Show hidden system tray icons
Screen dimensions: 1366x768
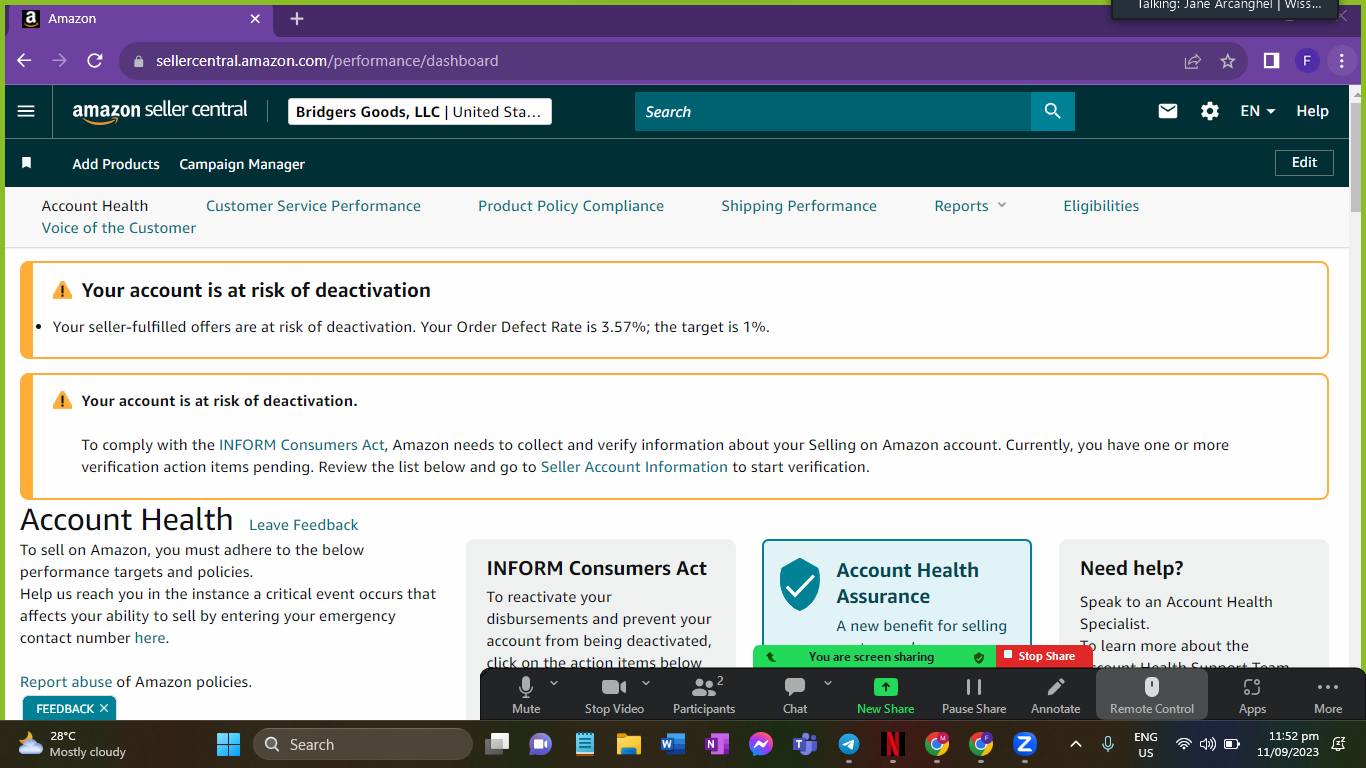coord(1076,744)
